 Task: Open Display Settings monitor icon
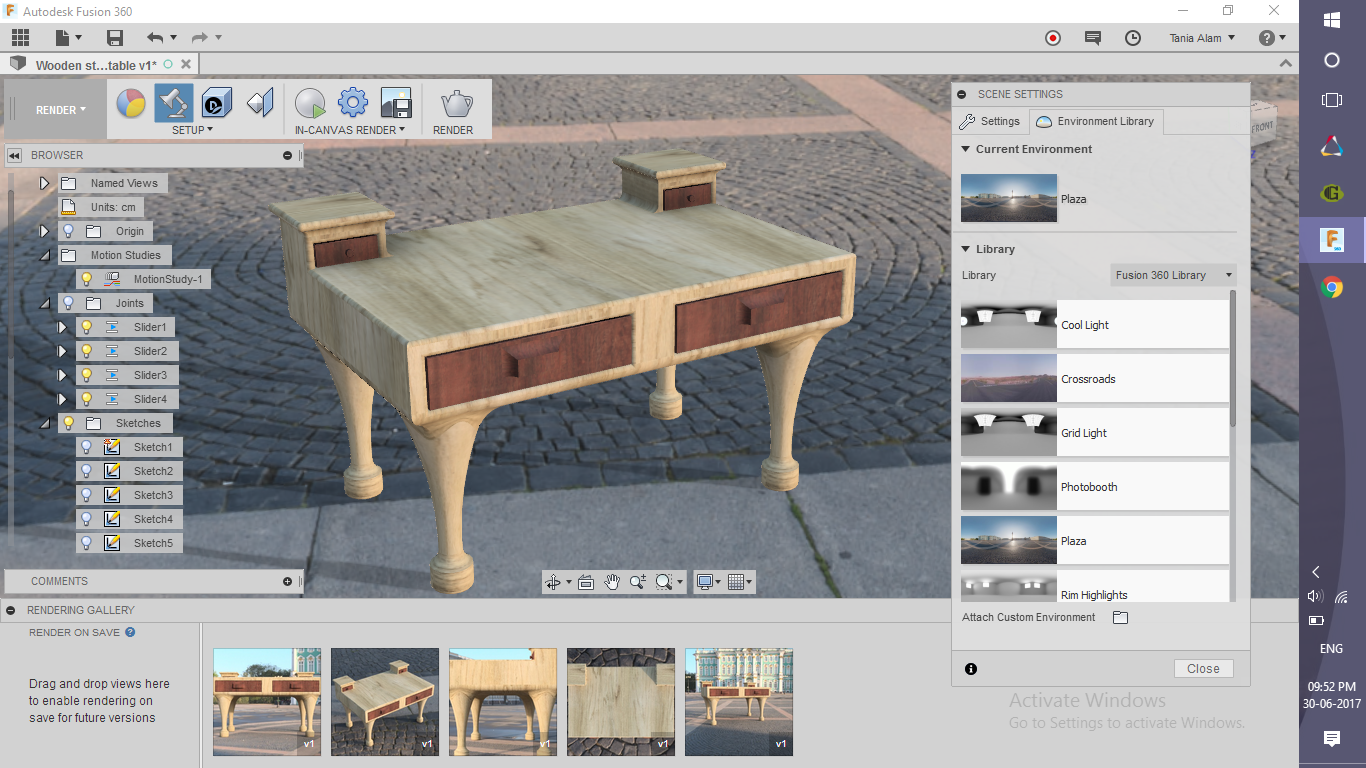click(705, 582)
